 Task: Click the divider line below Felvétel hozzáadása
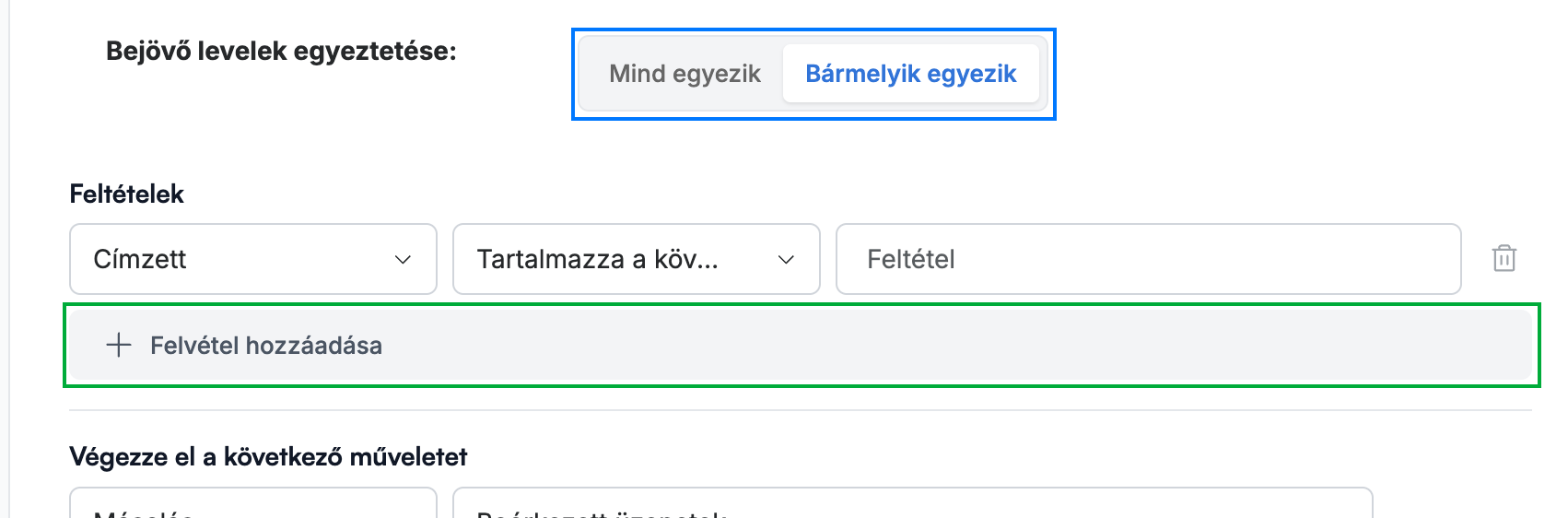[x=801, y=411]
